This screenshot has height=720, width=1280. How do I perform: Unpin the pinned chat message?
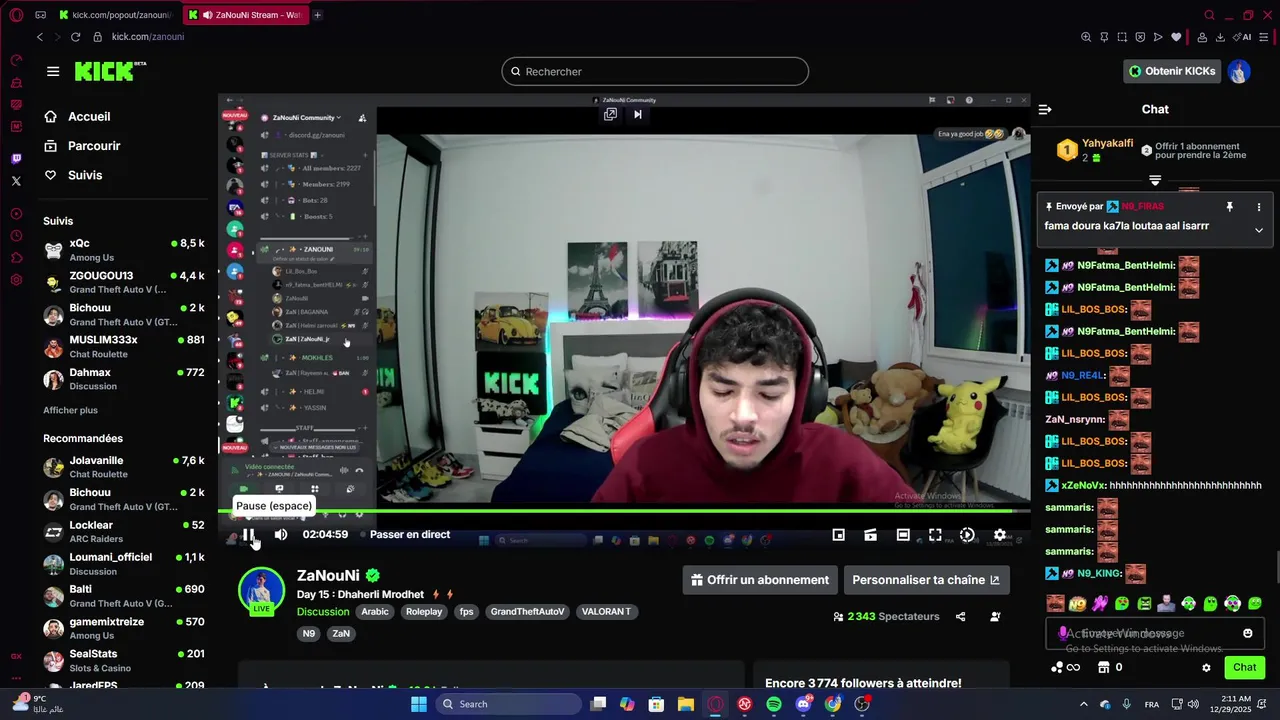coord(1230,207)
